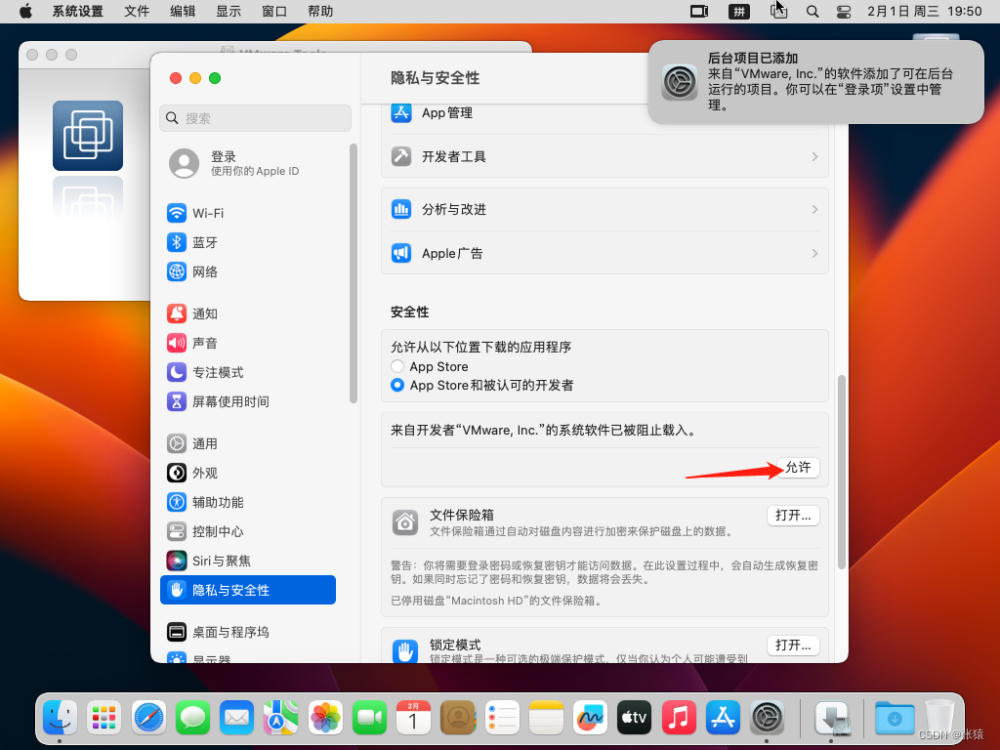Open the 显示 menu
Image resolution: width=1000 pixels, height=750 pixels.
228,11
